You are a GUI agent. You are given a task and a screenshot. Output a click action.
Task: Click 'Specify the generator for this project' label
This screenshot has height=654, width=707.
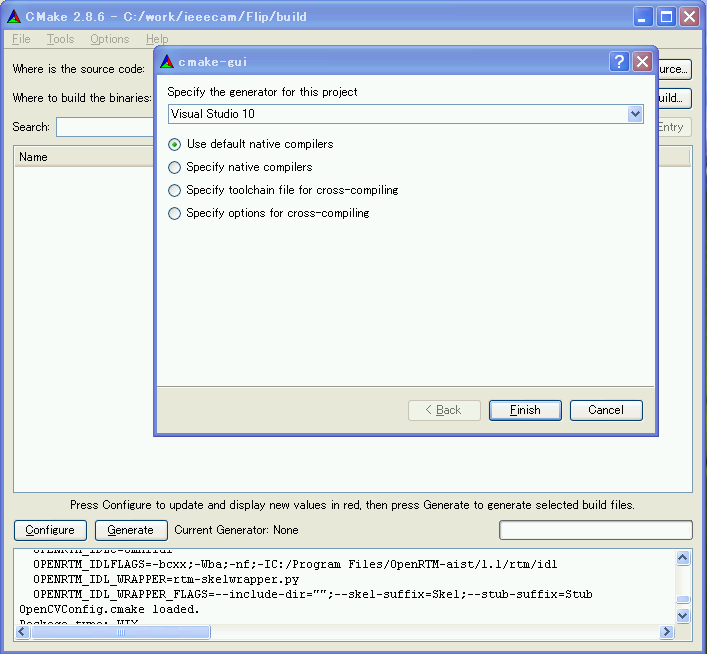(x=262, y=92)
